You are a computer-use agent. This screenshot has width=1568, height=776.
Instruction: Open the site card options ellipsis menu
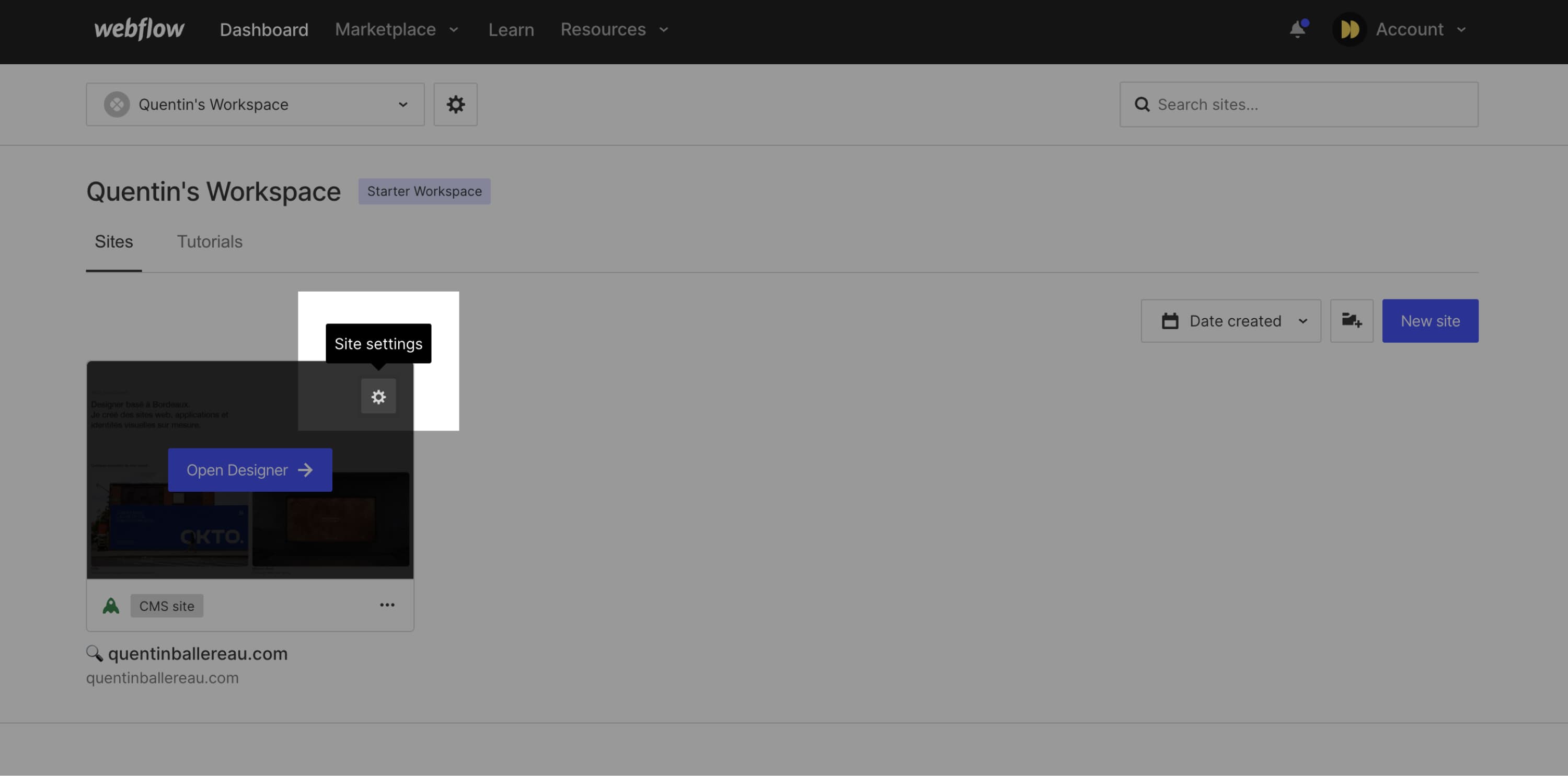[387, 605]
